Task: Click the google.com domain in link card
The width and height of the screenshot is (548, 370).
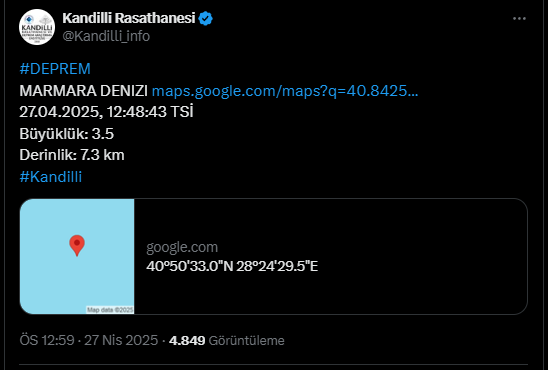Action: point(182,247)
